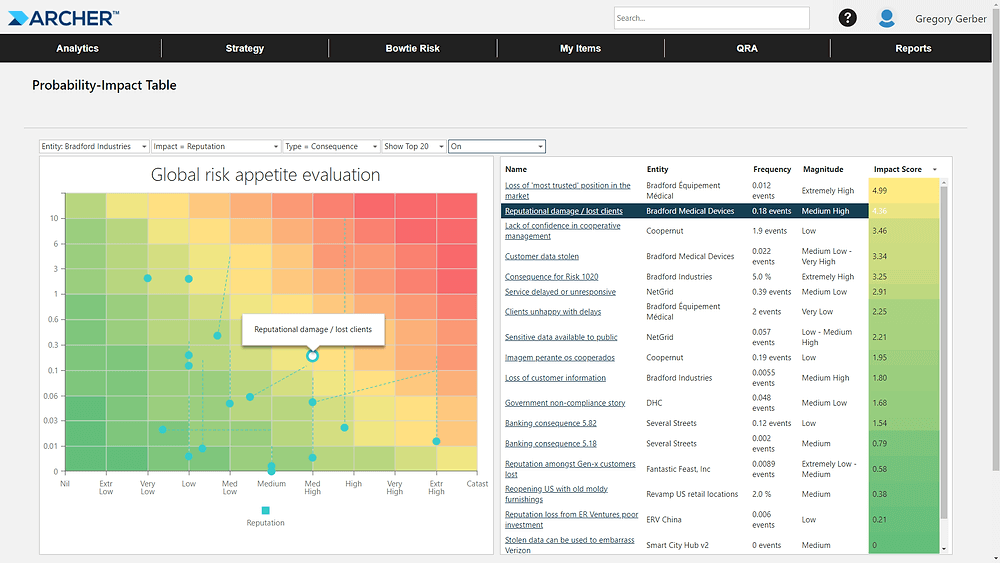Open the Analytics menu
The height and width of the screenshot is (563, 1000).
point(77,48)
